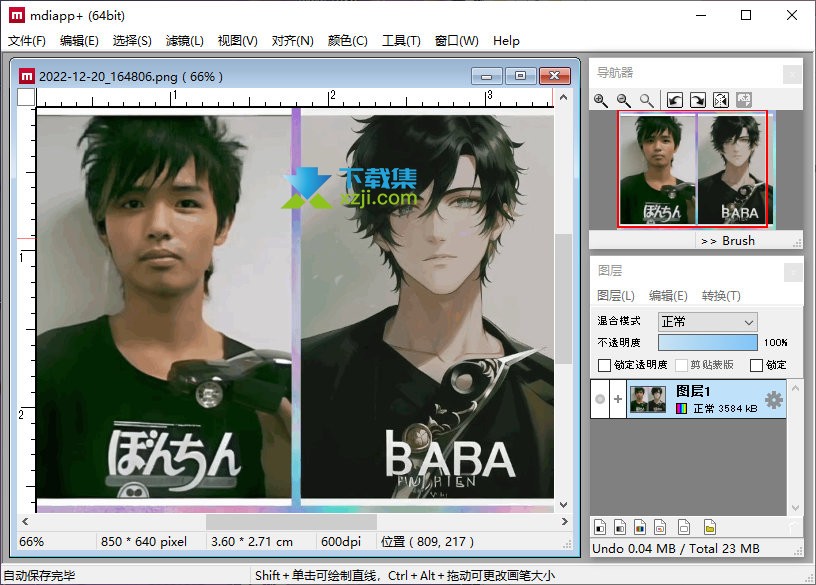This screenshot has height=585, width=816.
Task: Click layers list scroll down arrow
Action: click(x=795, y=508)
